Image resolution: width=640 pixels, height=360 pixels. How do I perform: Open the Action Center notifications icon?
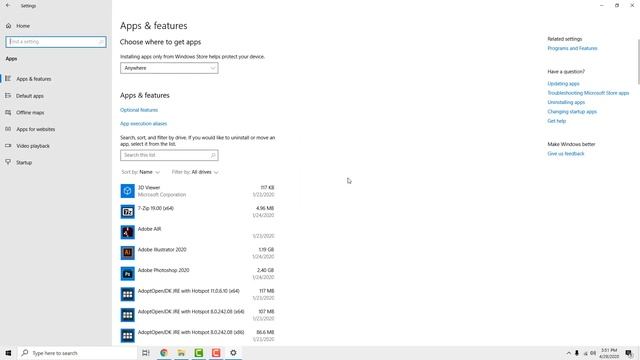[629, 353]
